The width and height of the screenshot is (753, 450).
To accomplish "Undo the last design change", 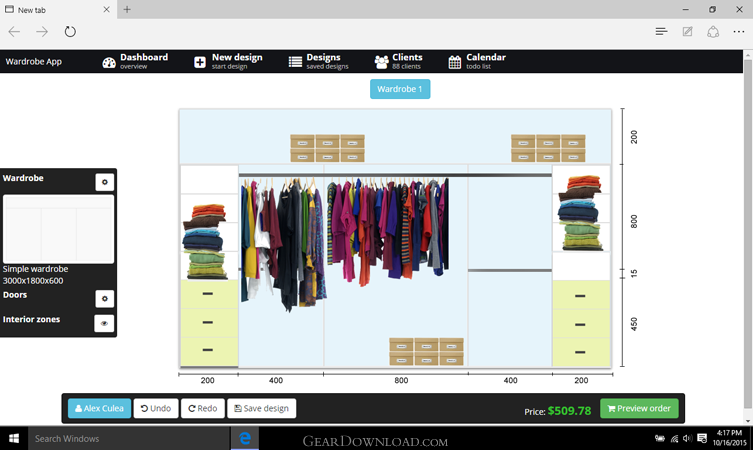I will tap(156, 408).
